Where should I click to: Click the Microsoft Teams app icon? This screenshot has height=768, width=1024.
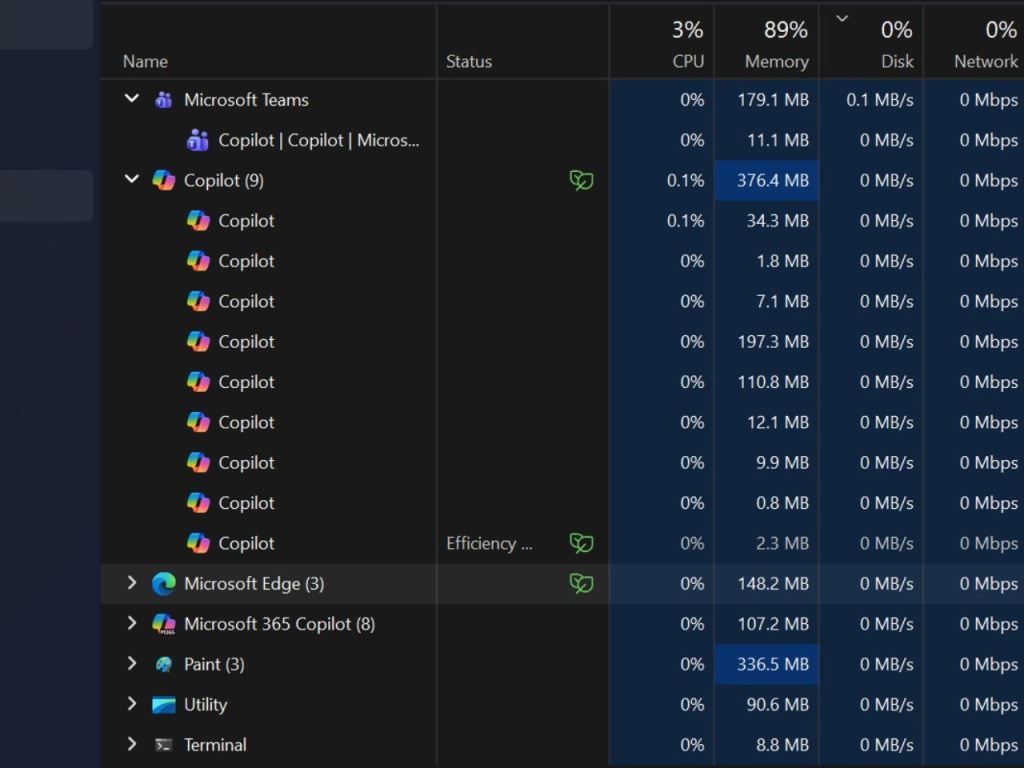(163, 100)
